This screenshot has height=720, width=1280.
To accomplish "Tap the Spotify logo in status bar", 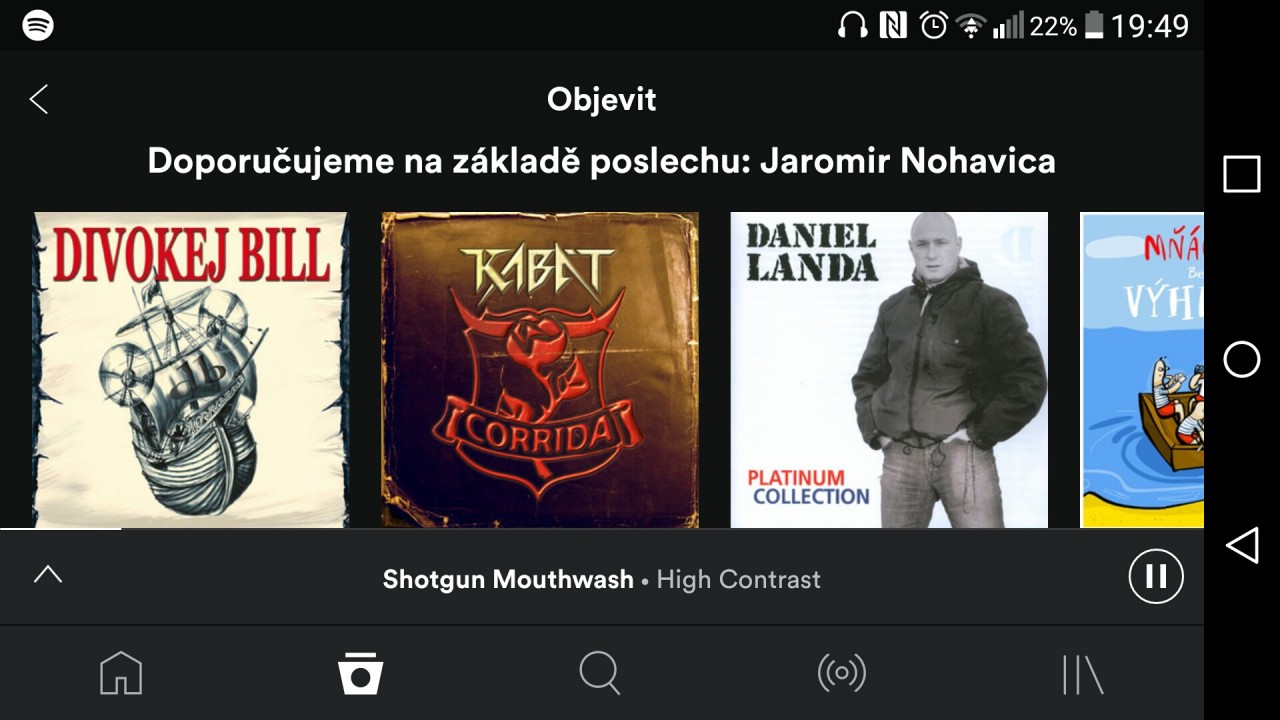I will (38, 25).
